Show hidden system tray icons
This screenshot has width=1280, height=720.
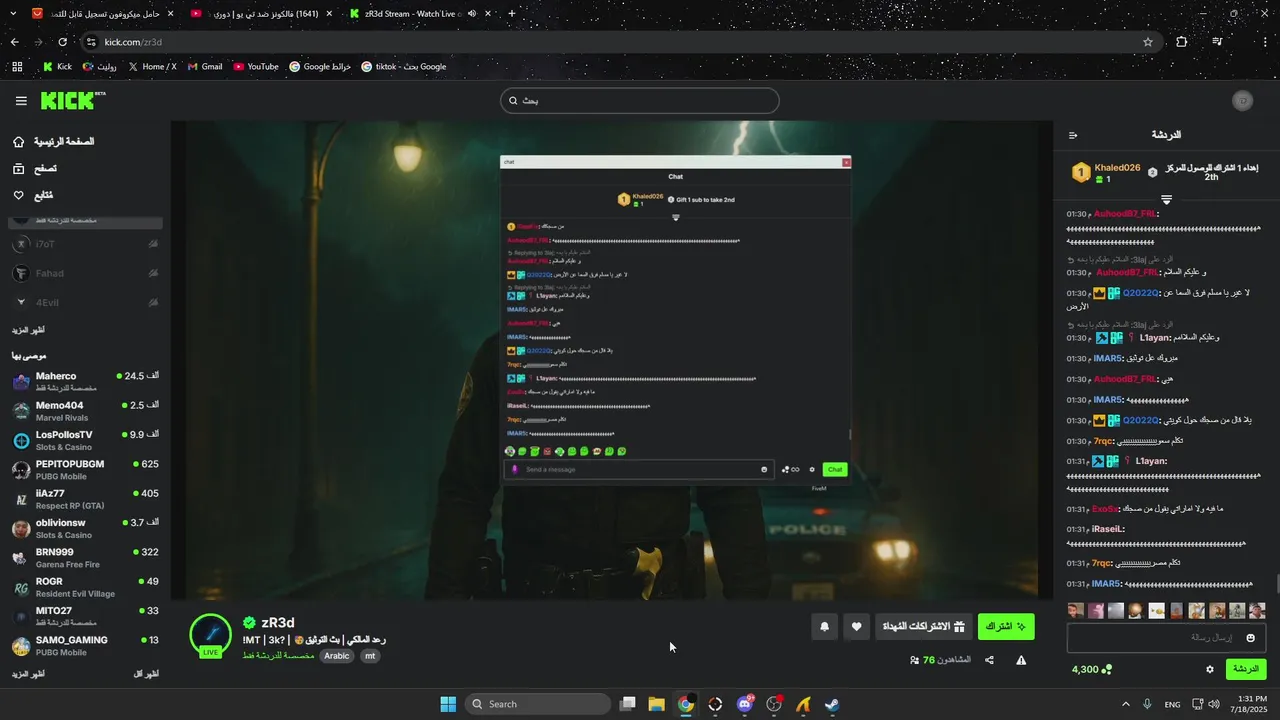pyautogui.click(x=1125, y=704)
